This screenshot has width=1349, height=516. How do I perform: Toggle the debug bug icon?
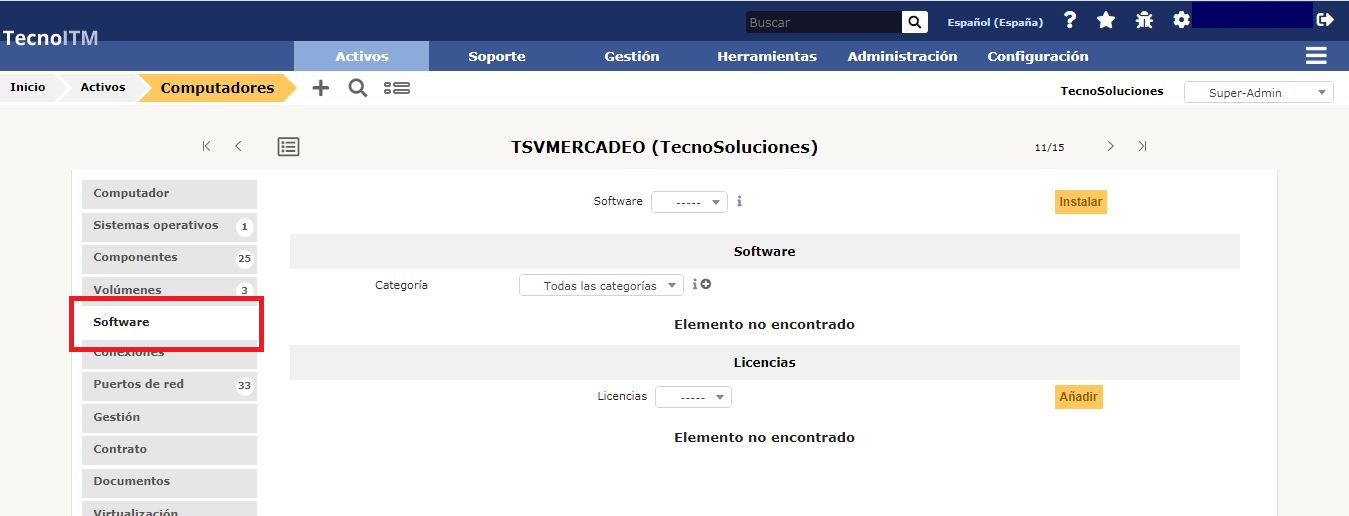(x=1144, y=21)
